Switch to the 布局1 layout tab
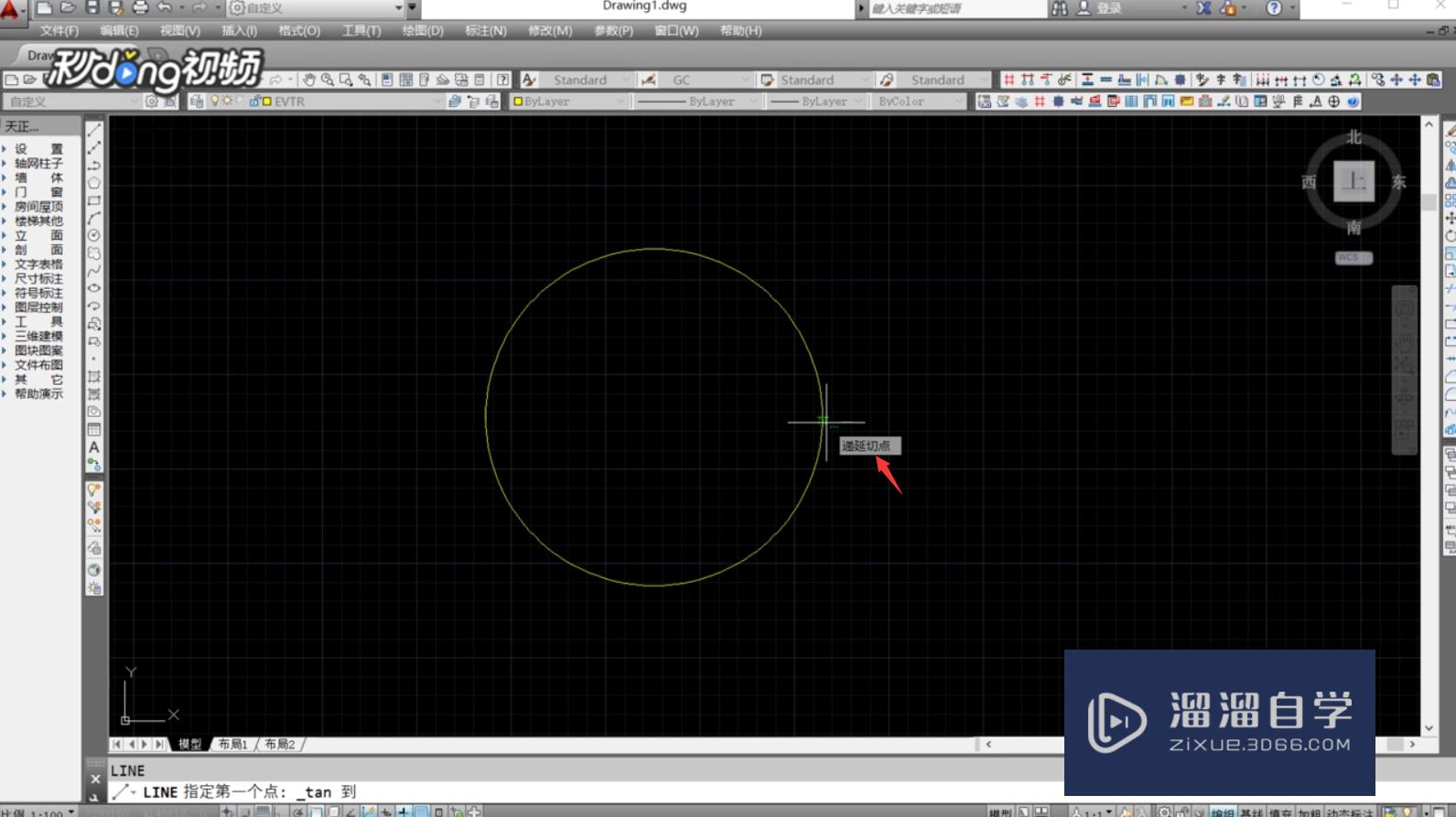1456x817 pixels. click(x=232, y=744)
